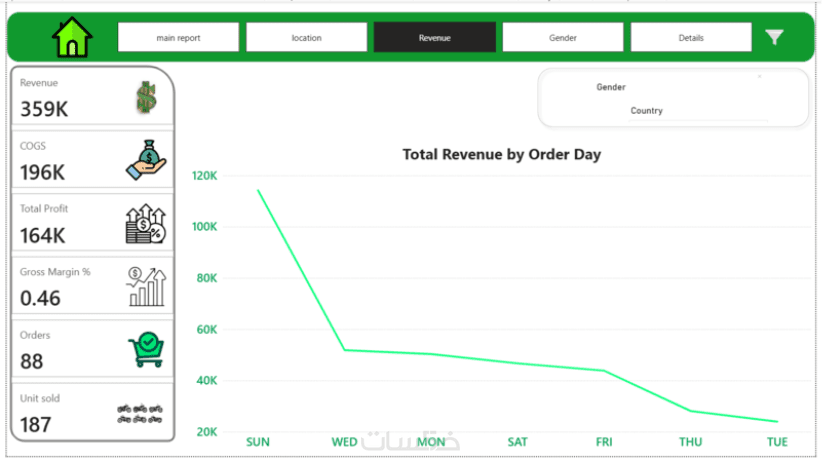Click the Gross Margin chart icon
Screen dimensions: 822x460
[146, 286]
